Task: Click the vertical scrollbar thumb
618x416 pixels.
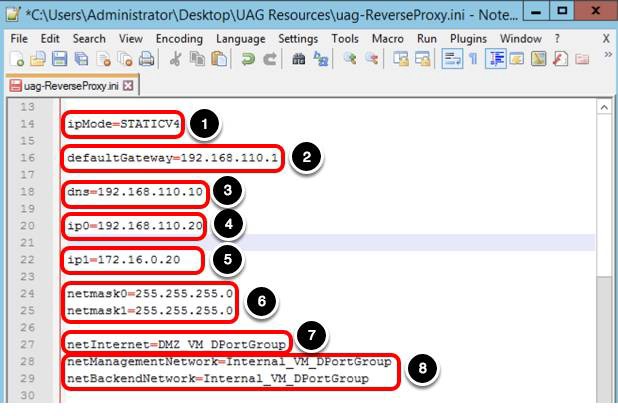Action: click(x=604, y=339)
